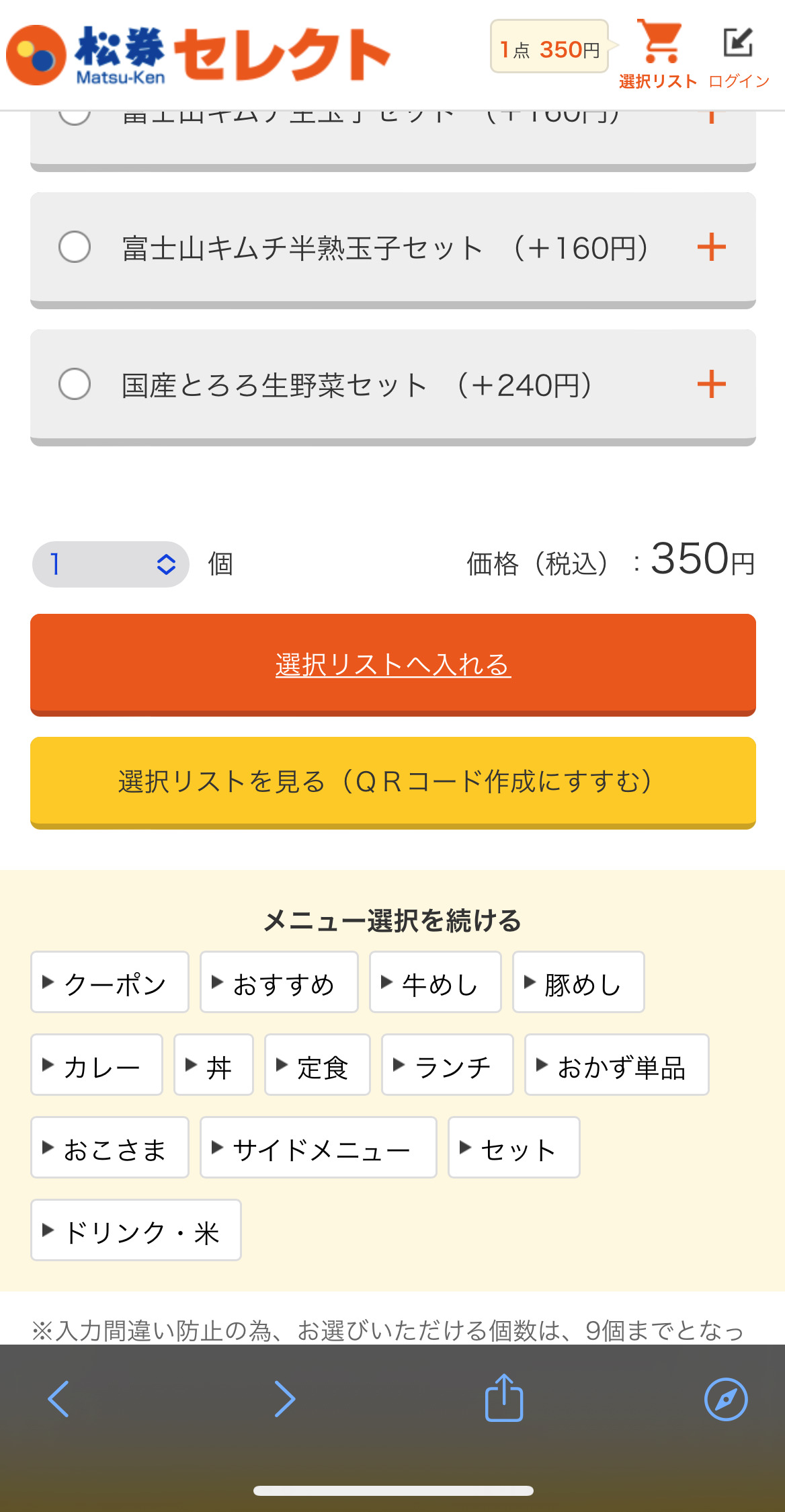Open the quantity dropdown showing 1
Screen dimensions: 785x1512
[x=111, y=564]
